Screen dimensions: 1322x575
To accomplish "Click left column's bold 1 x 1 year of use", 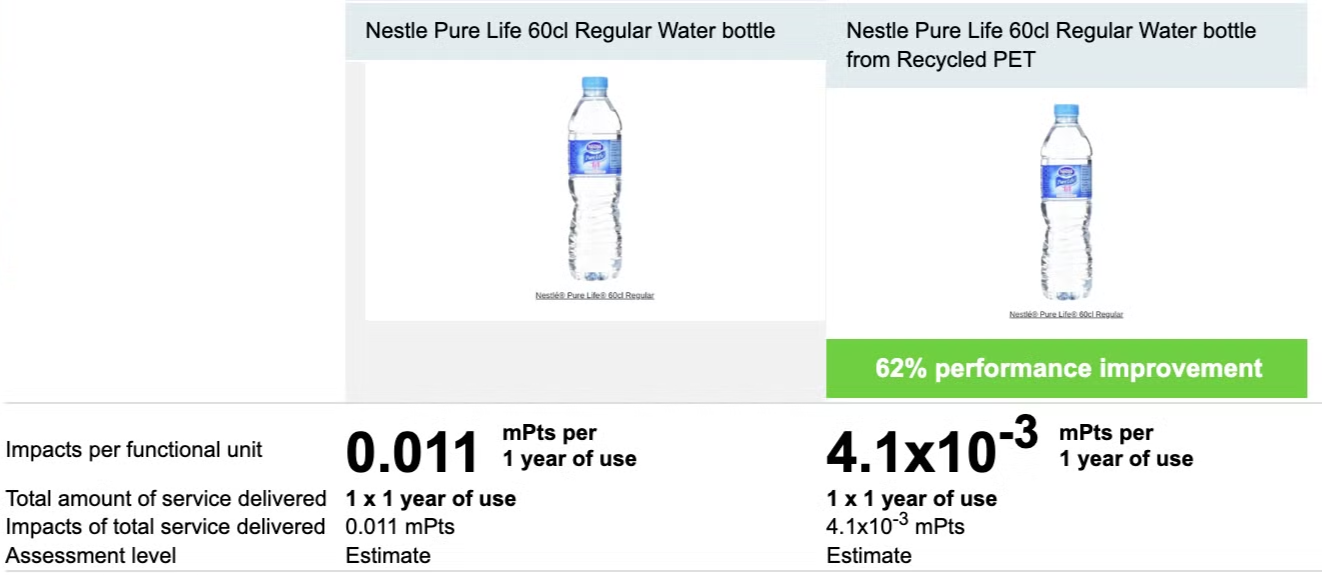I will pos(431,499).
